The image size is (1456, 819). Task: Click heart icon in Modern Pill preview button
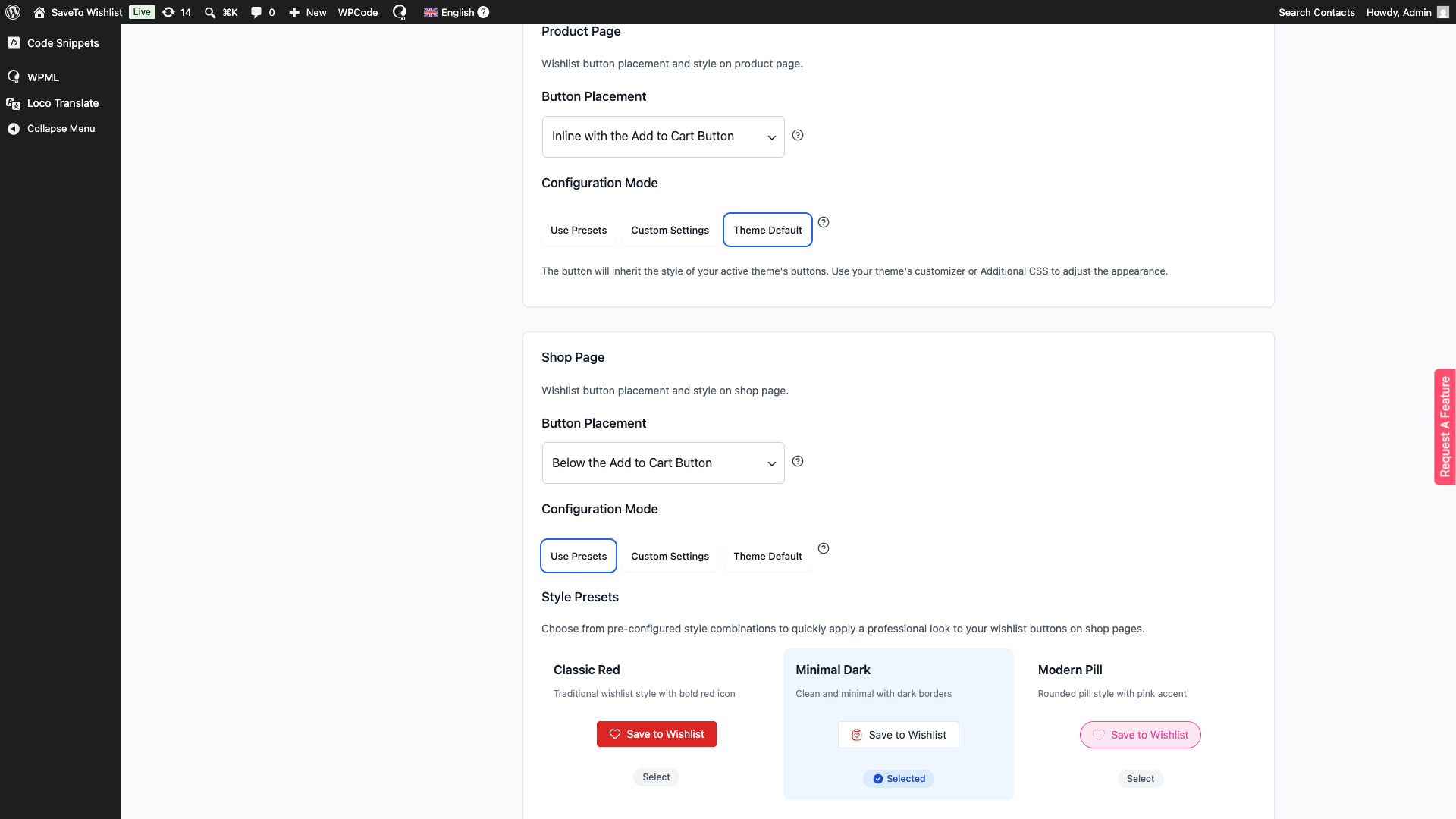[1099, 735]
